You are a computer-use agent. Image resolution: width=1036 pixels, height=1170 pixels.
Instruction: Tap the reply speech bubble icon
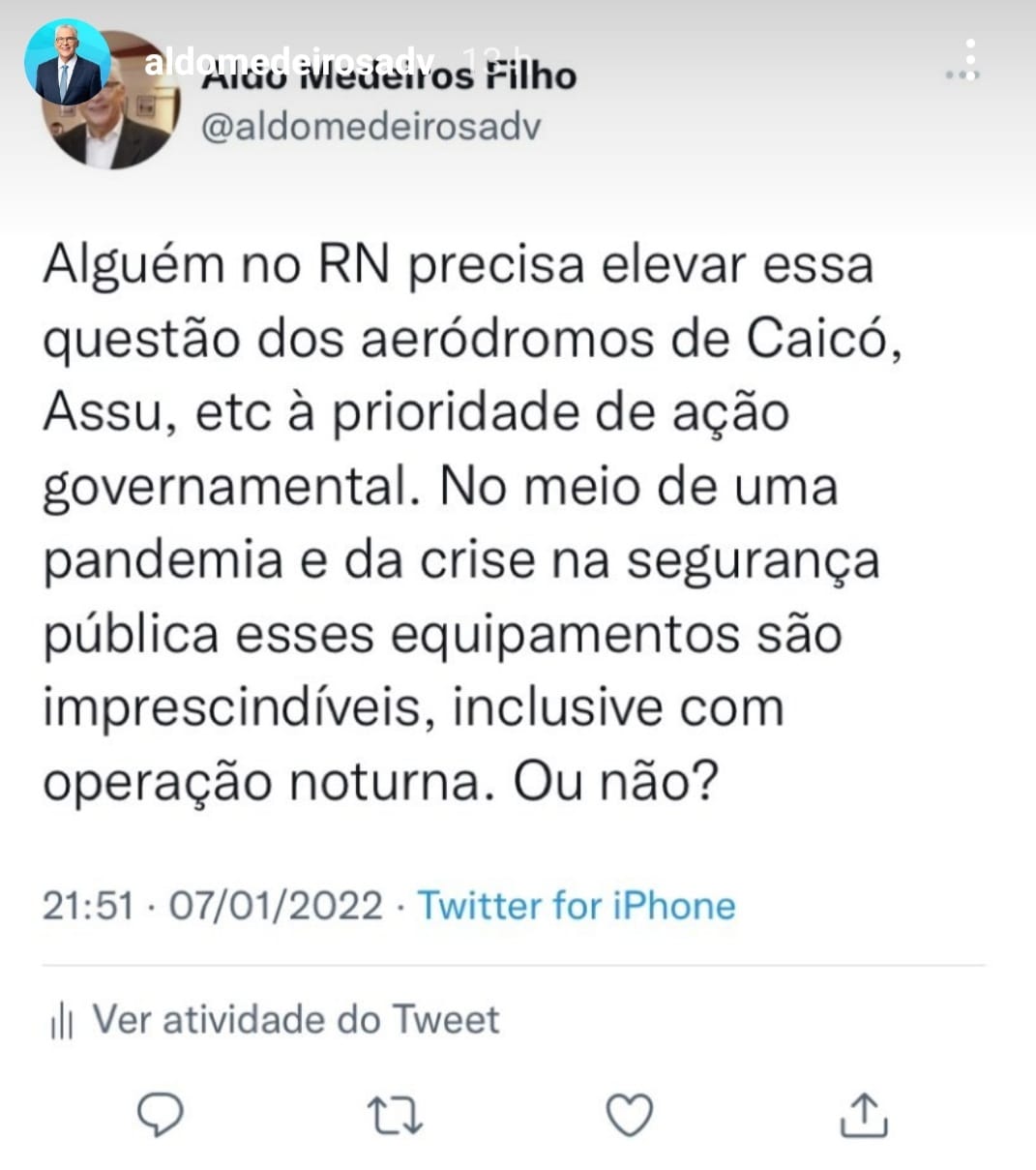[161, 1115]
